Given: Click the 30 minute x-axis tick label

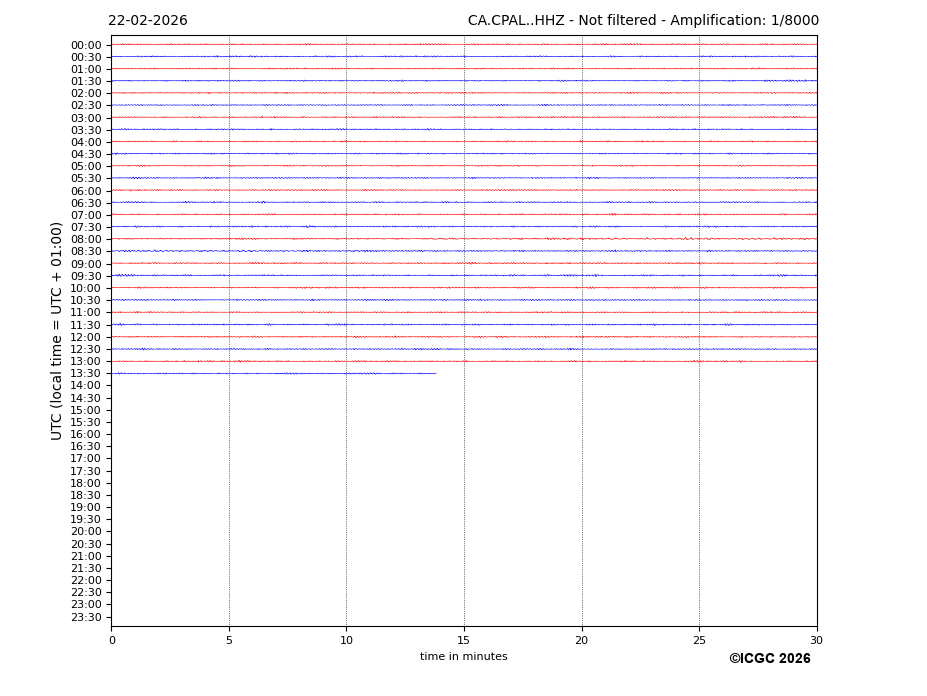Looking at the screenshot, I should point(816,640).
